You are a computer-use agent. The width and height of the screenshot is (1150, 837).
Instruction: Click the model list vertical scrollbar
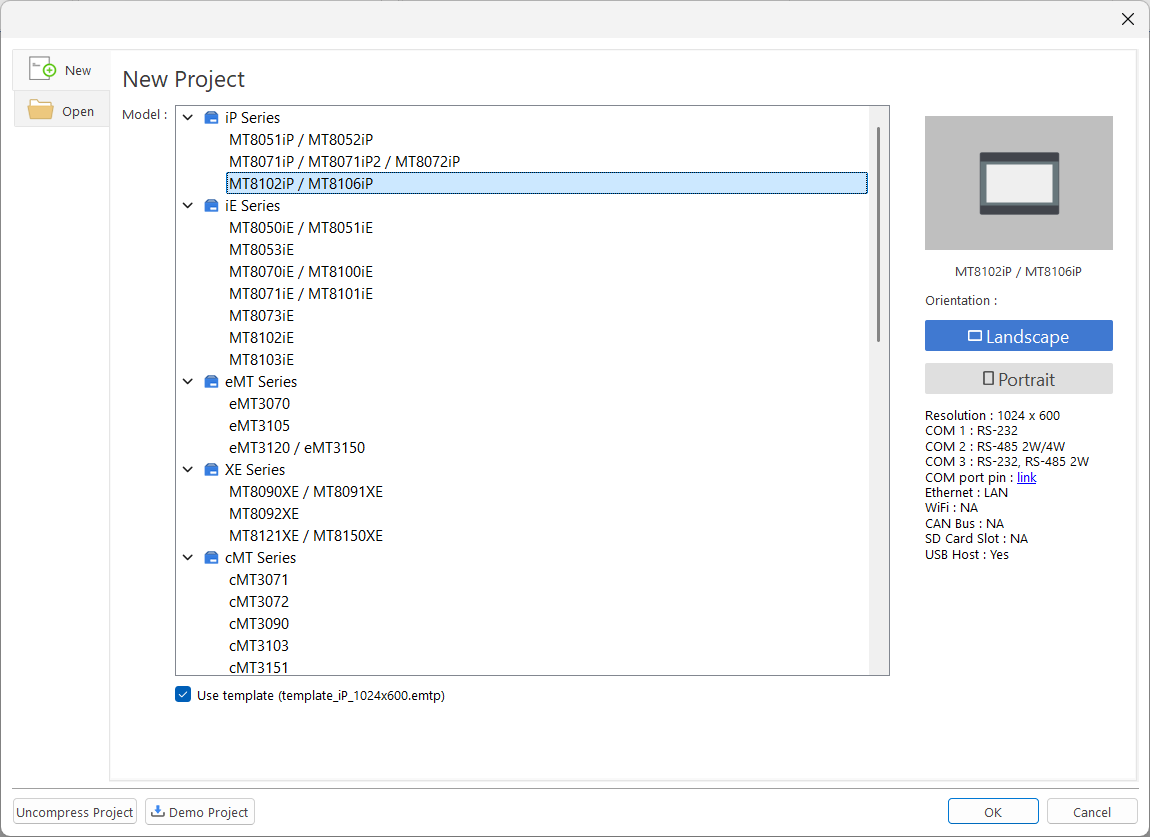click(x=879, y=235)
